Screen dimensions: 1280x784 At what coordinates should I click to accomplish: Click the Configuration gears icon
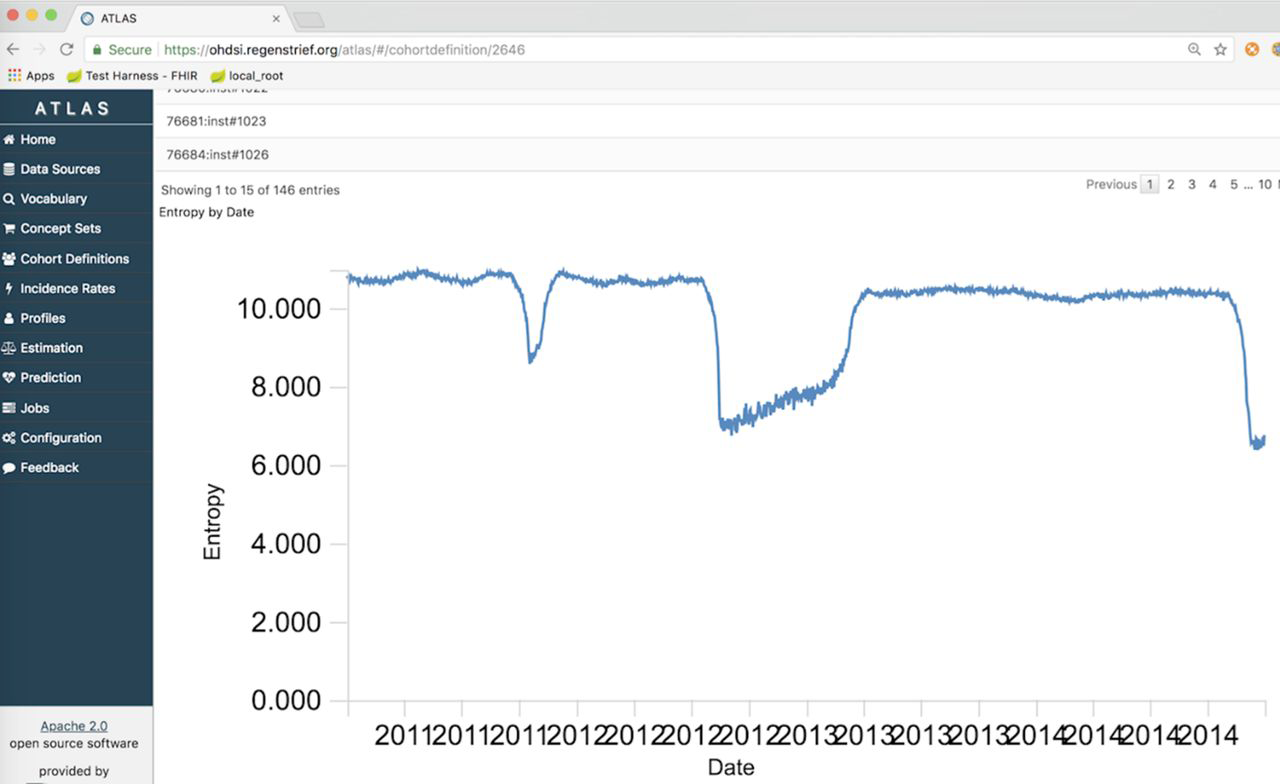tap(9, 438)
